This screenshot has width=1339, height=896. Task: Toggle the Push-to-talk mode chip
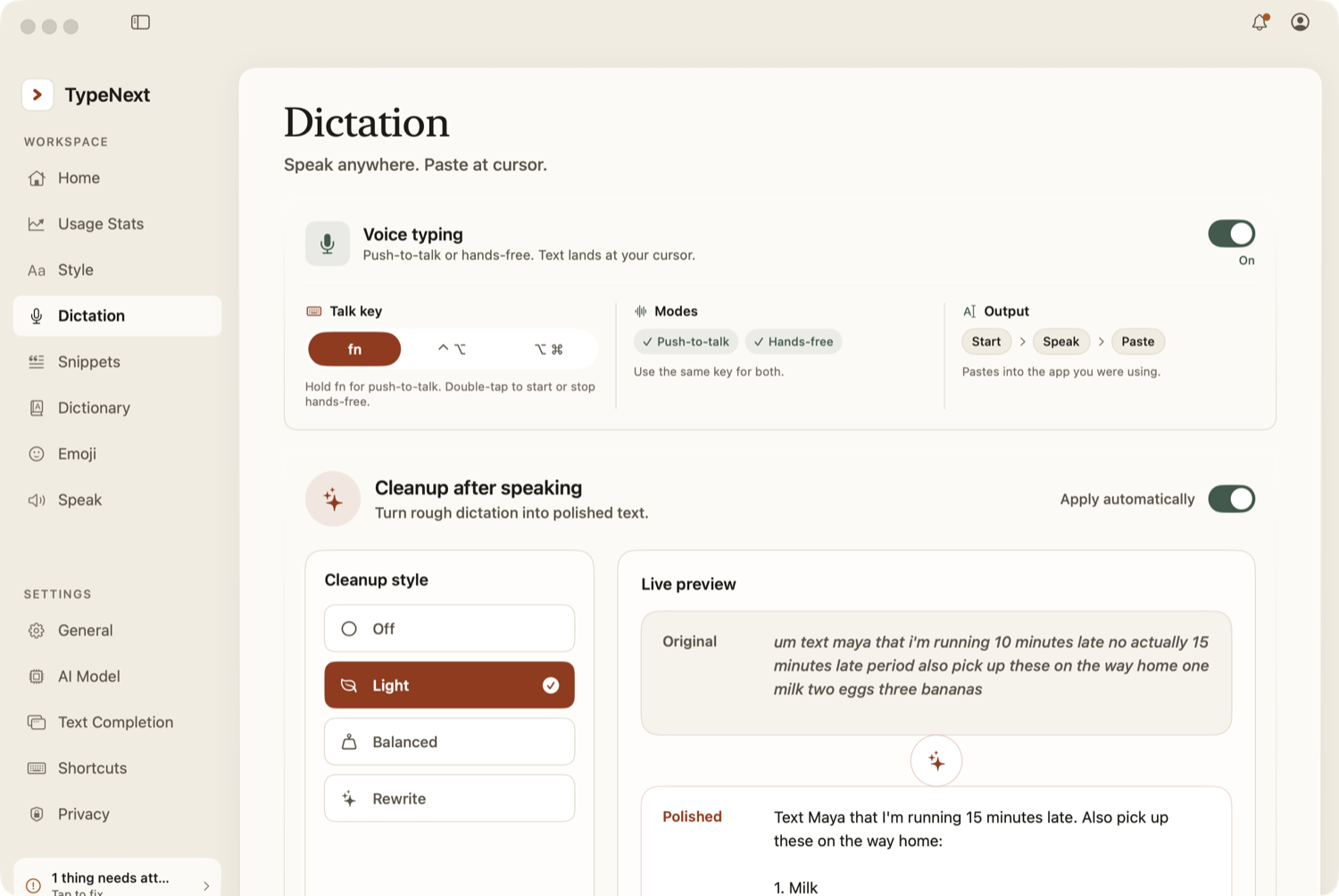[x=686, y=342]
